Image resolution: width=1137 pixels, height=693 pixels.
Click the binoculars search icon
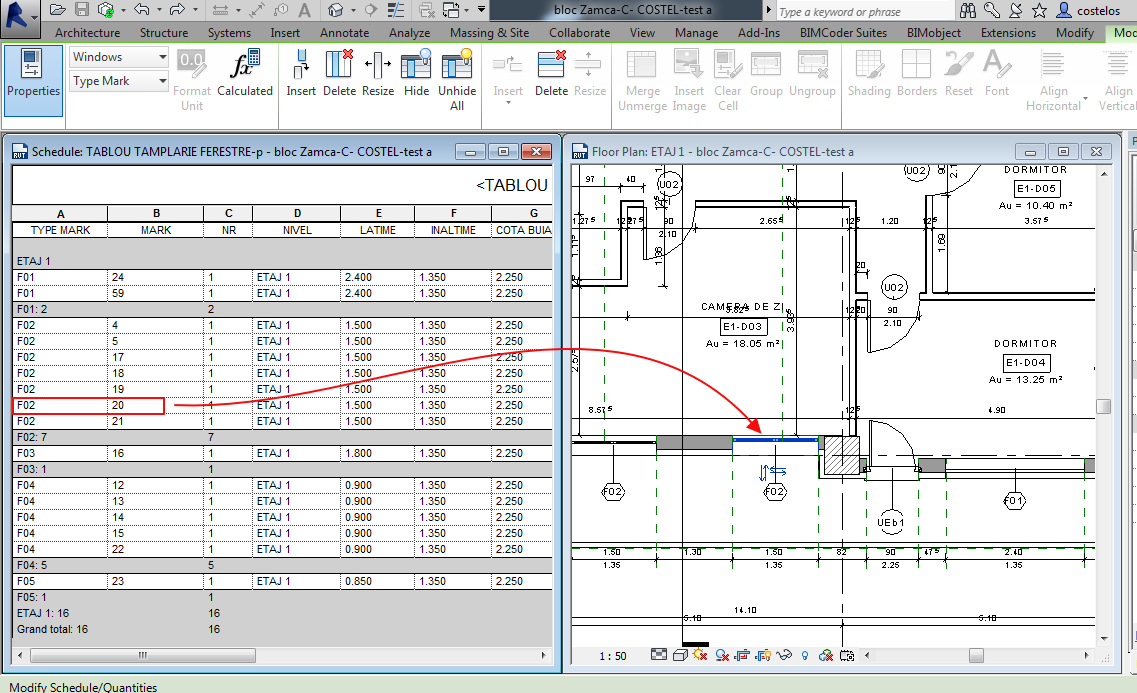967,10
